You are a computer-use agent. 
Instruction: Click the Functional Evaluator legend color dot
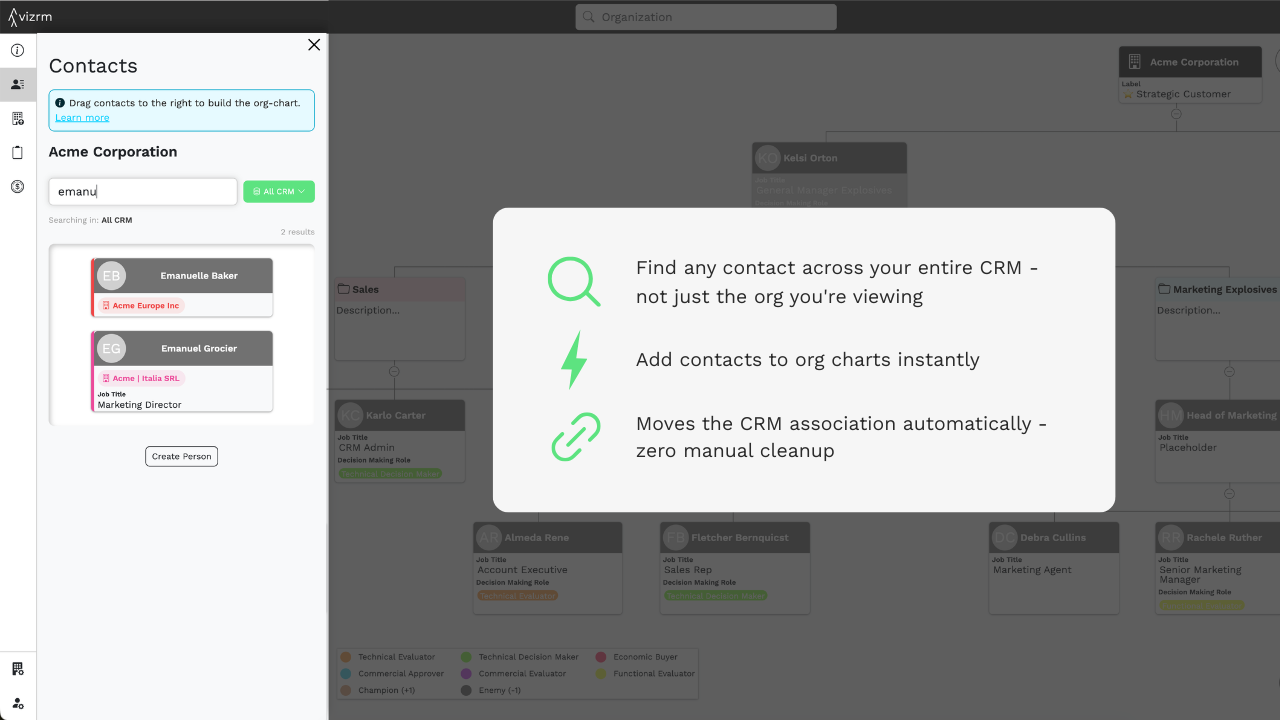tap(601, 673)
